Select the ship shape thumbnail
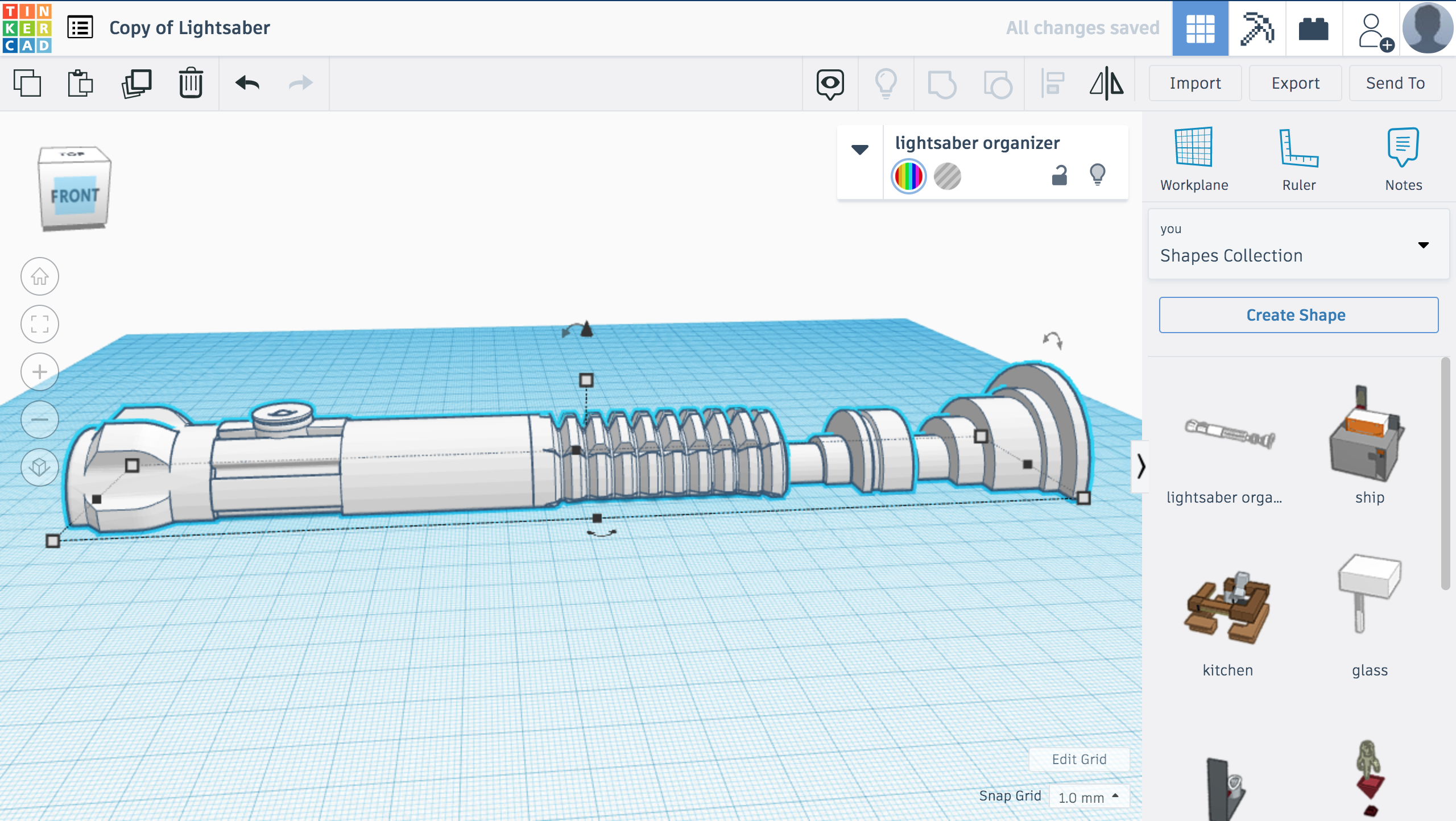 pyautogui.click(x=1368, y=434)
